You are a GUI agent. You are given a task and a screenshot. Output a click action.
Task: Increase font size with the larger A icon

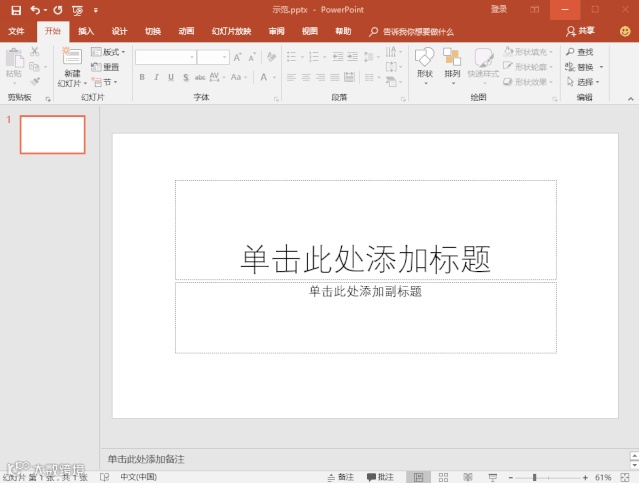238,57
